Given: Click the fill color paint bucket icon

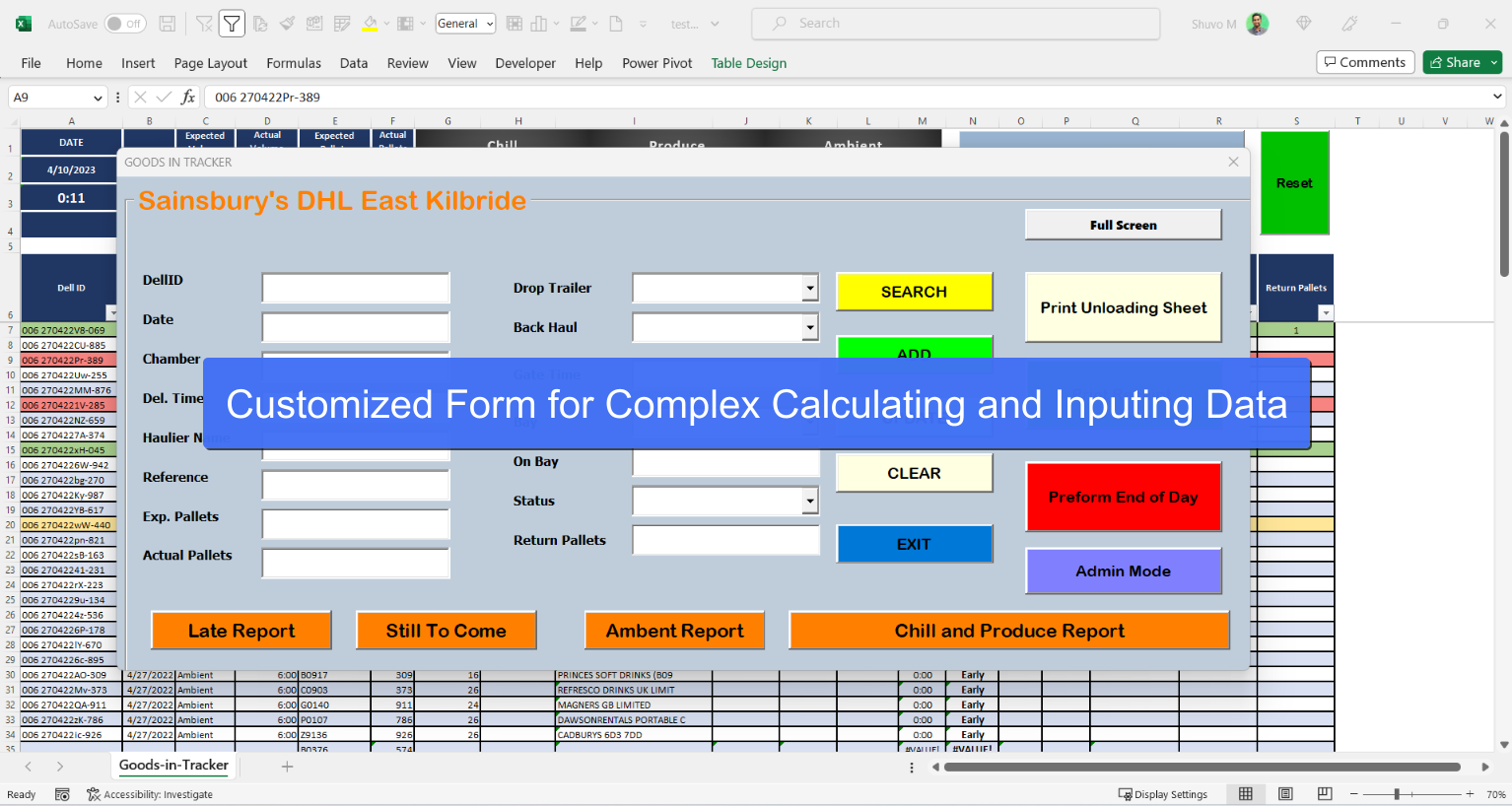Looking at the screenshot, I should [370, 24].
